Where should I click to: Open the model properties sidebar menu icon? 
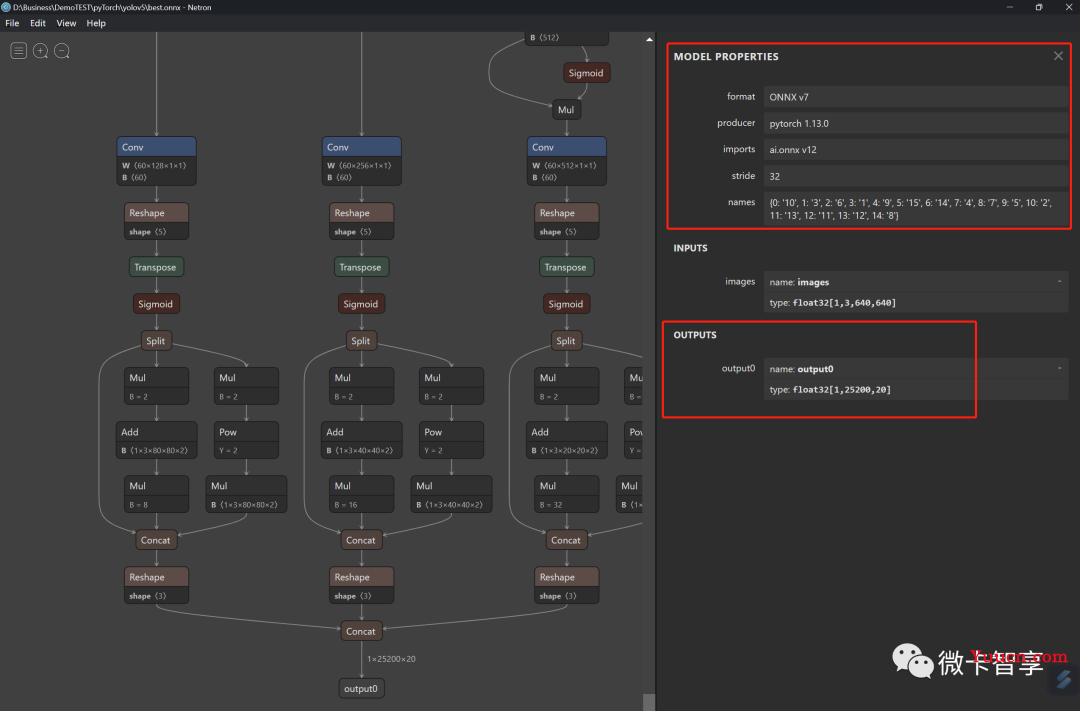[19, 51]
